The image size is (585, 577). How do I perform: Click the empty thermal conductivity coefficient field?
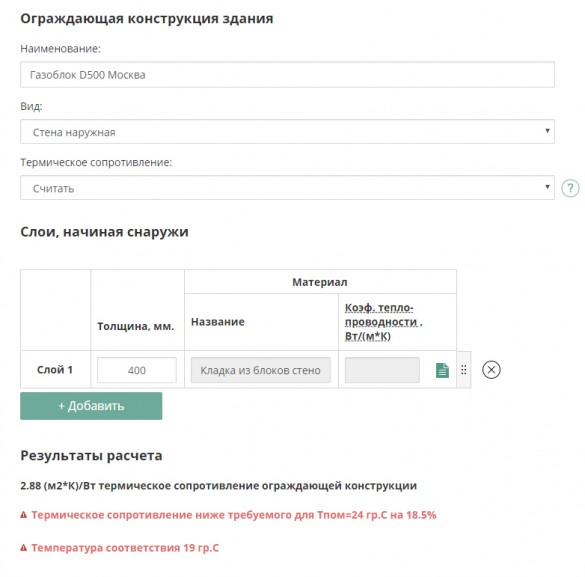pos(382,370)
